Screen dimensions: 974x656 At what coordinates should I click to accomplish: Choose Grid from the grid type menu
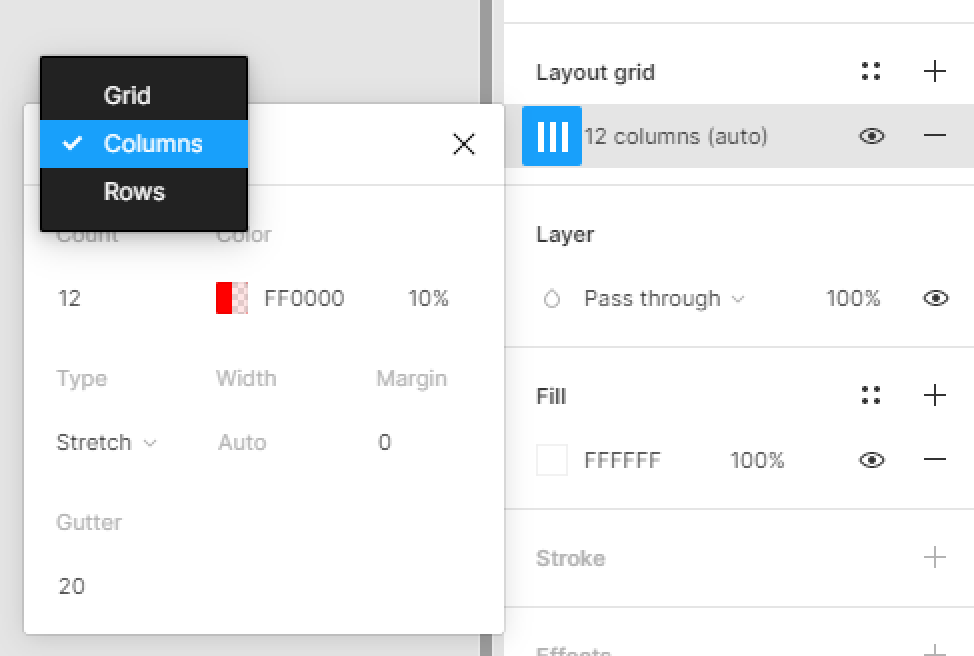point(127,96)
